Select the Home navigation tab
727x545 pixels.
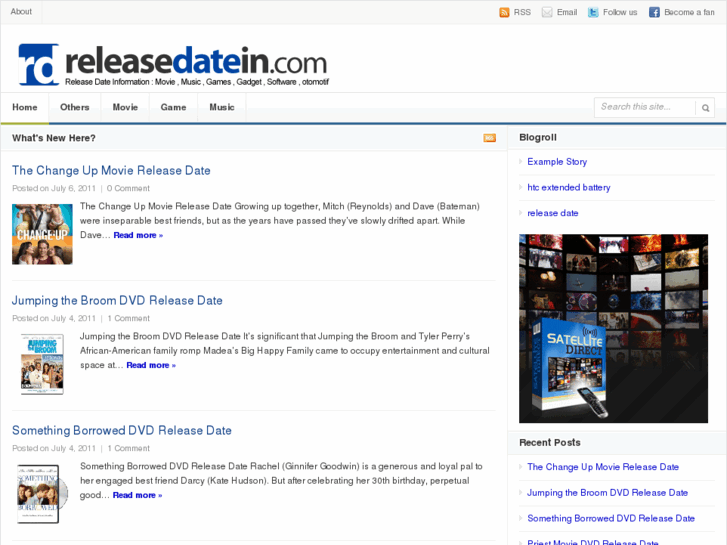point(25,107)
